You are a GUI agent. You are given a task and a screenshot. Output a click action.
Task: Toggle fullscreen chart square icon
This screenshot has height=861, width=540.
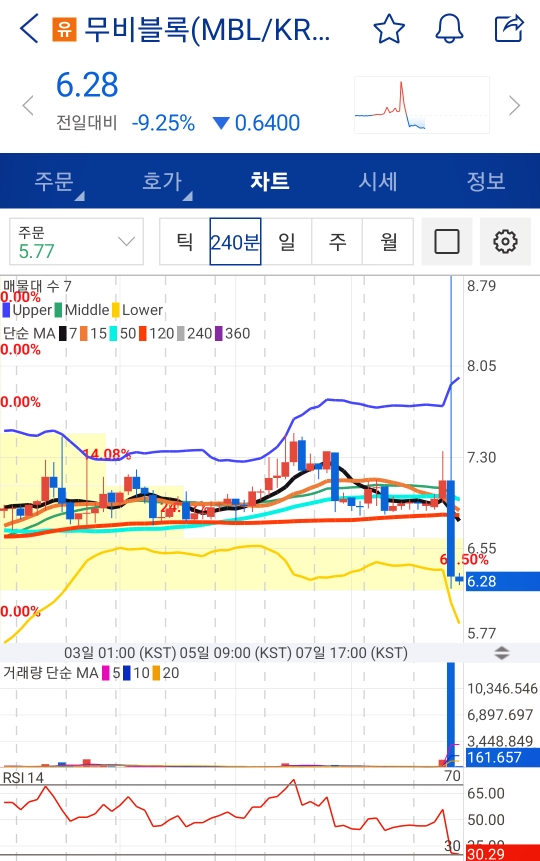click(447, 242)
